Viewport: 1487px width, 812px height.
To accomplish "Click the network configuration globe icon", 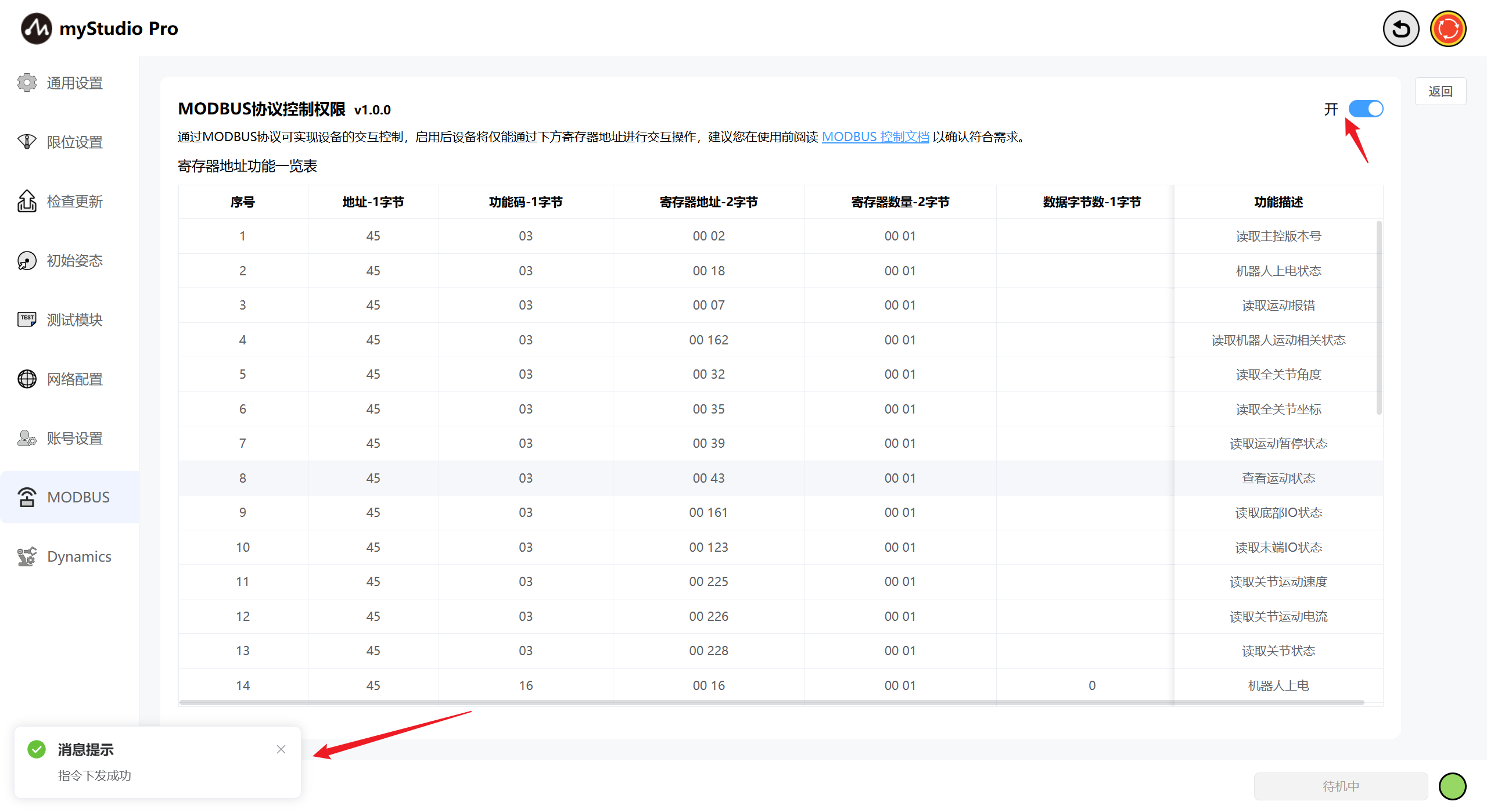I will (27, 379).
